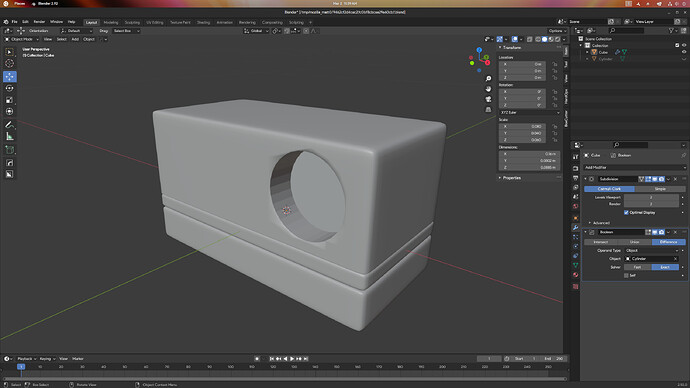Choose Intersect boolean operation
The image size is (690, 388).
(x=601, y=242)
